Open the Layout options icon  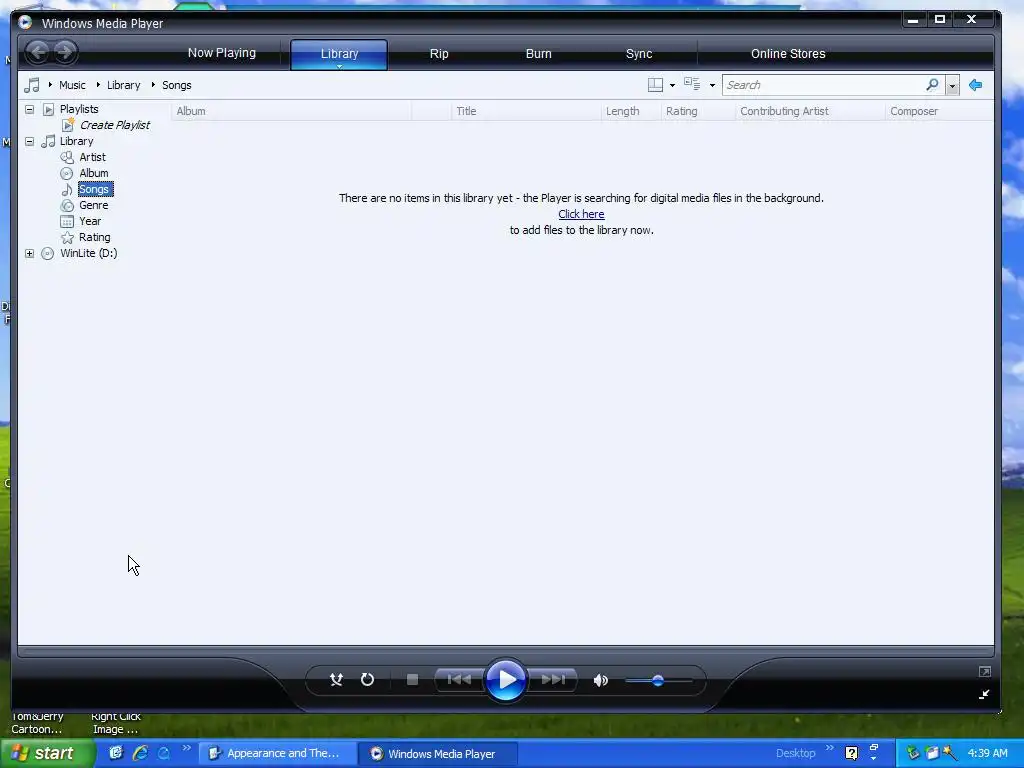[x=655, y=85]
